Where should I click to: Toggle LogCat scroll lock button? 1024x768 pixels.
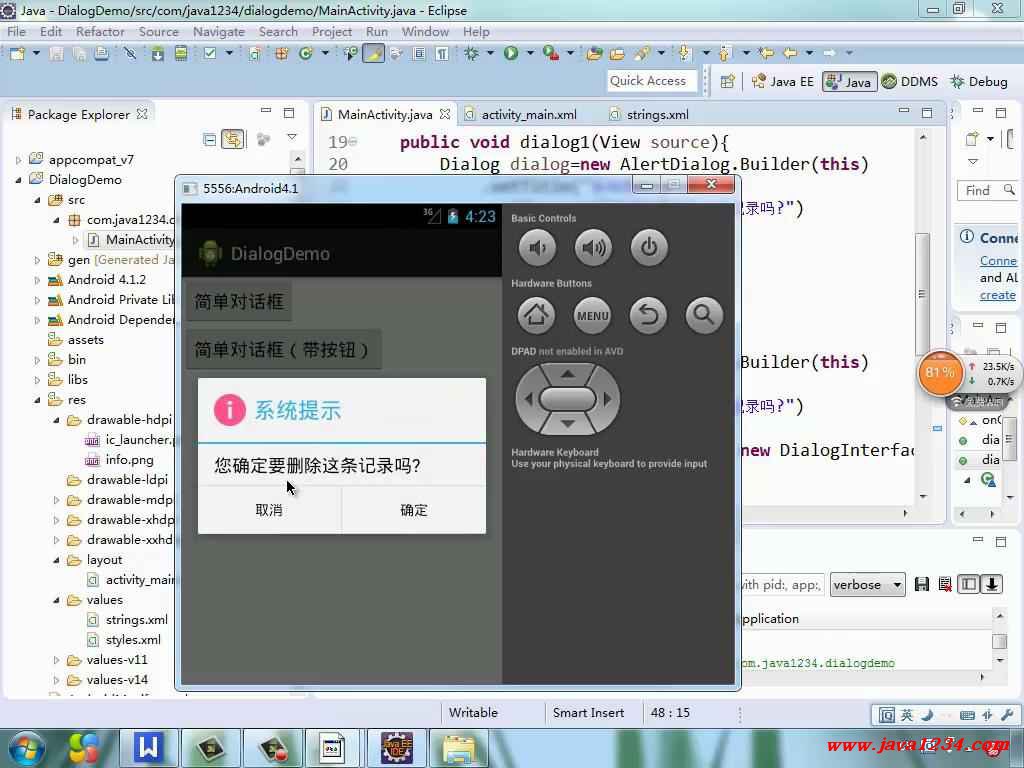(991, 584)
